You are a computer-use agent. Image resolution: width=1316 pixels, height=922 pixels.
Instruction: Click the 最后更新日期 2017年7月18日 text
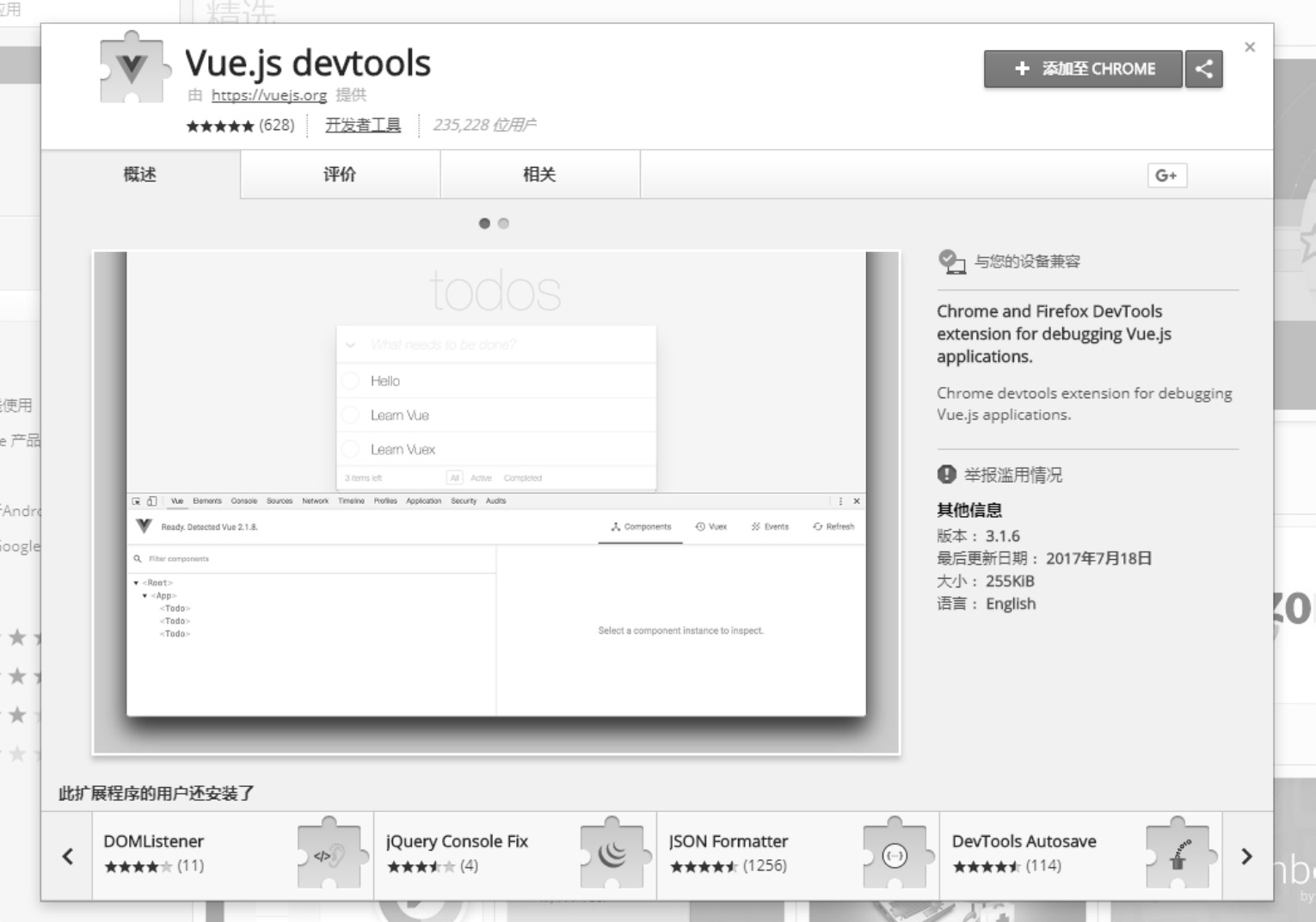(1044, 558)
